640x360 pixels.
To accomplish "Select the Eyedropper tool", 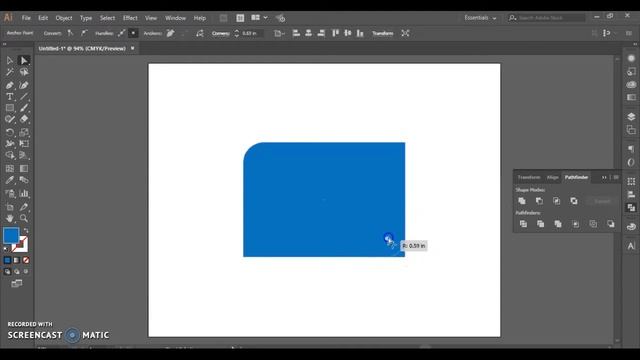I will (x=10, y=180).
